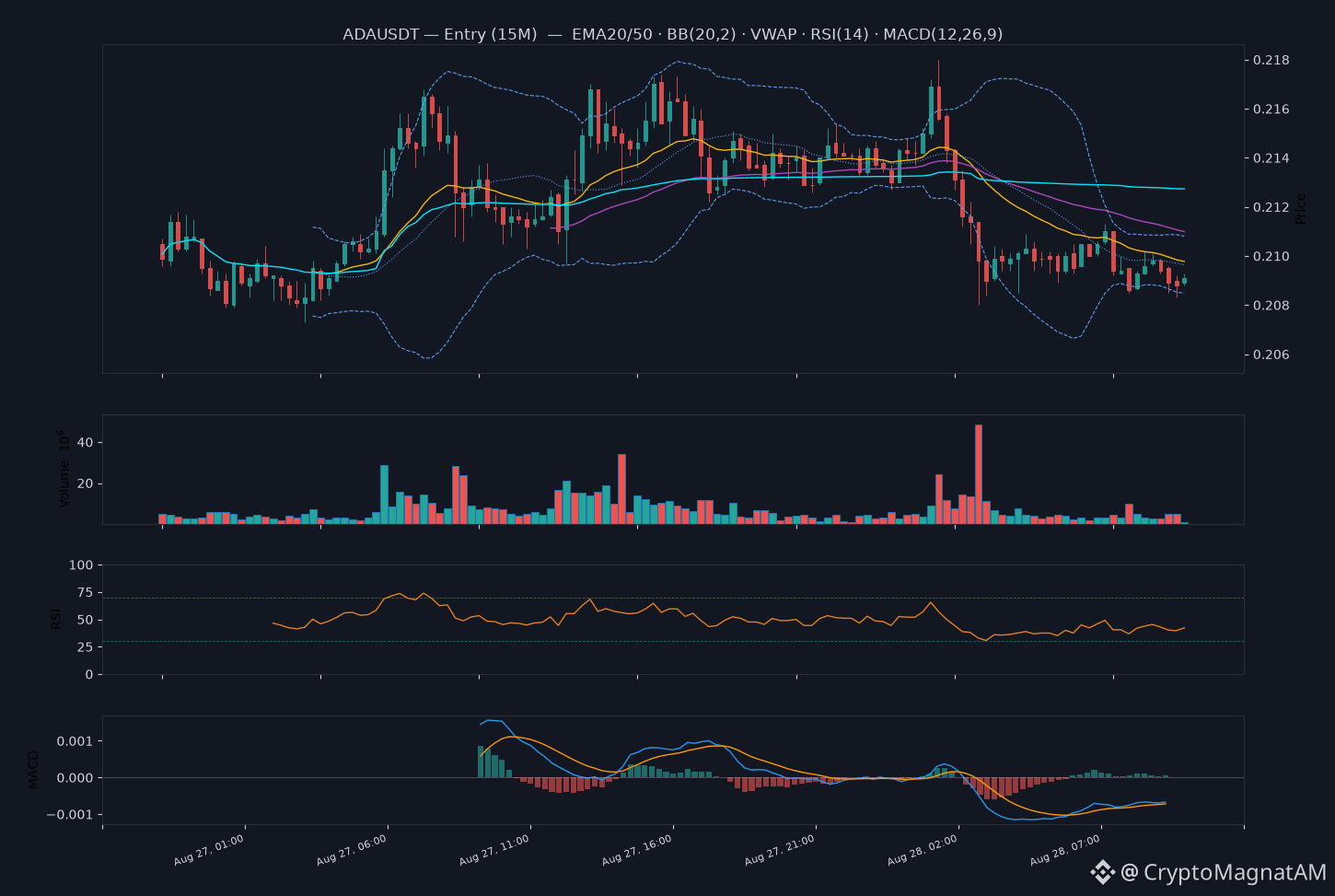Screen dimensions: 1335x896
Task: Click the Aug 28, 02:00 time label
Action: 923,849
